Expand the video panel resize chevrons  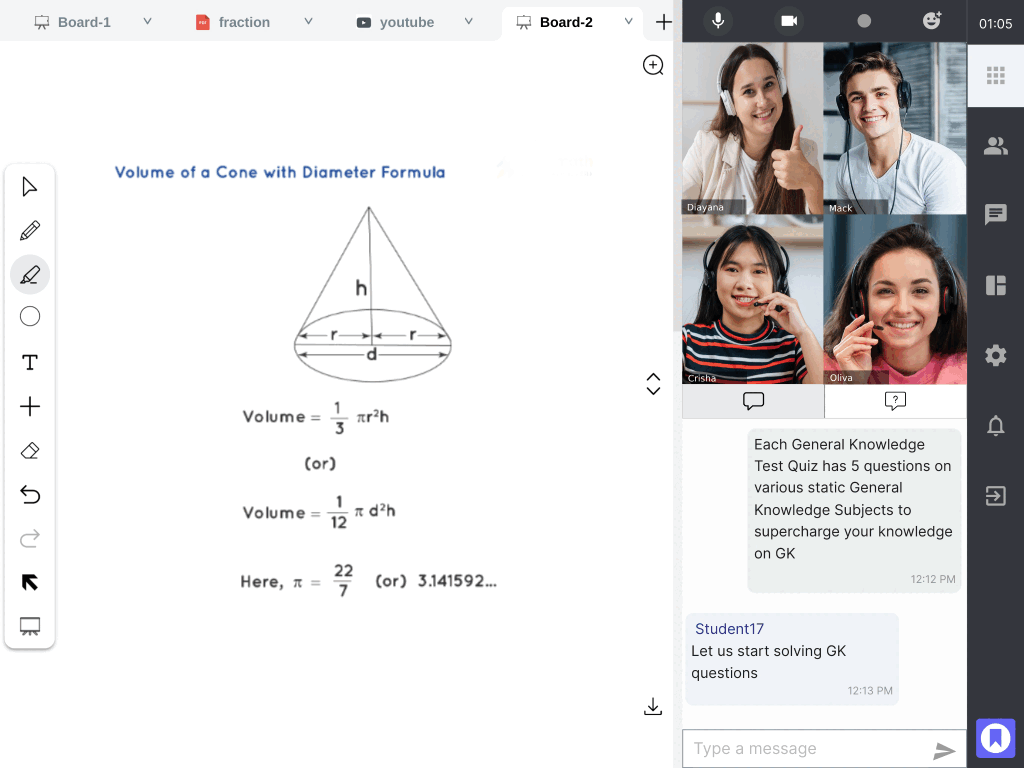tap(653, 384)
